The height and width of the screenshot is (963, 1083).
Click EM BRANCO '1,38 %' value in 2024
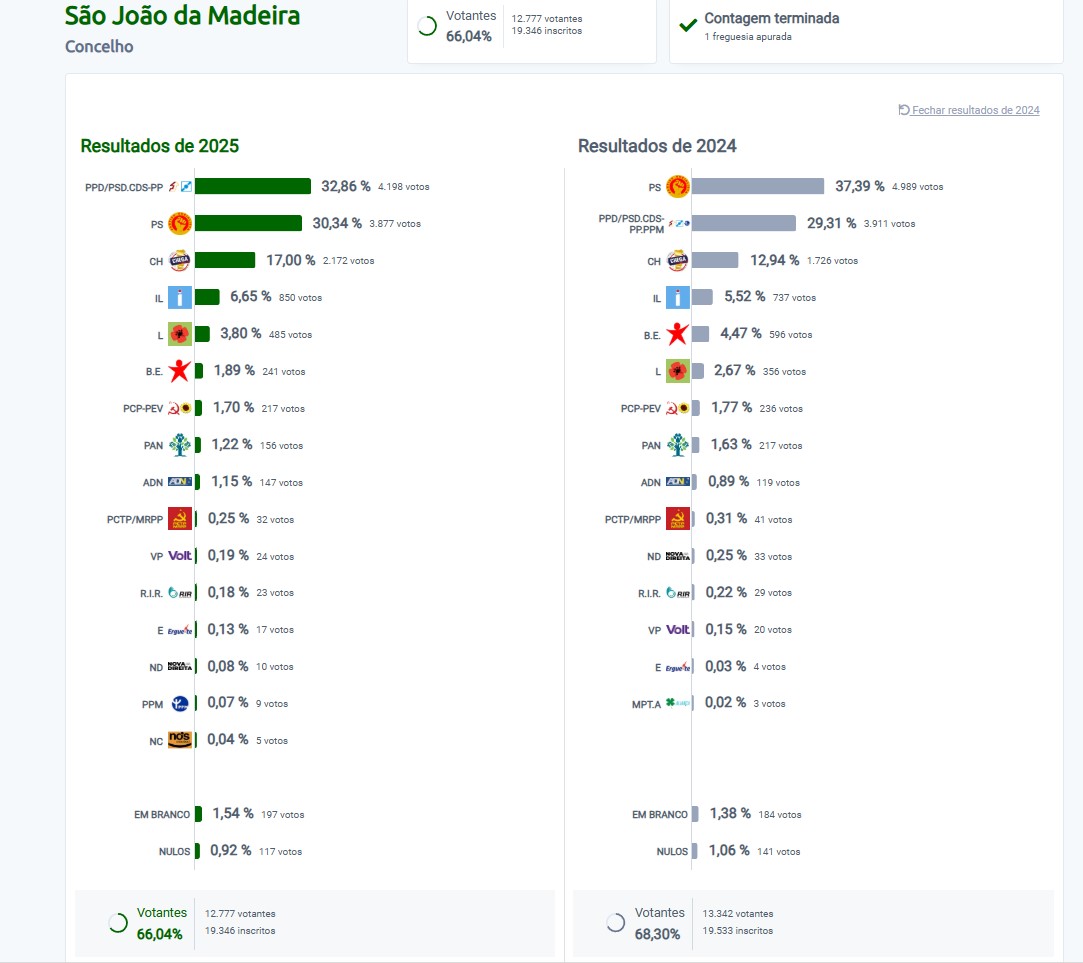(x=730, y=814)
